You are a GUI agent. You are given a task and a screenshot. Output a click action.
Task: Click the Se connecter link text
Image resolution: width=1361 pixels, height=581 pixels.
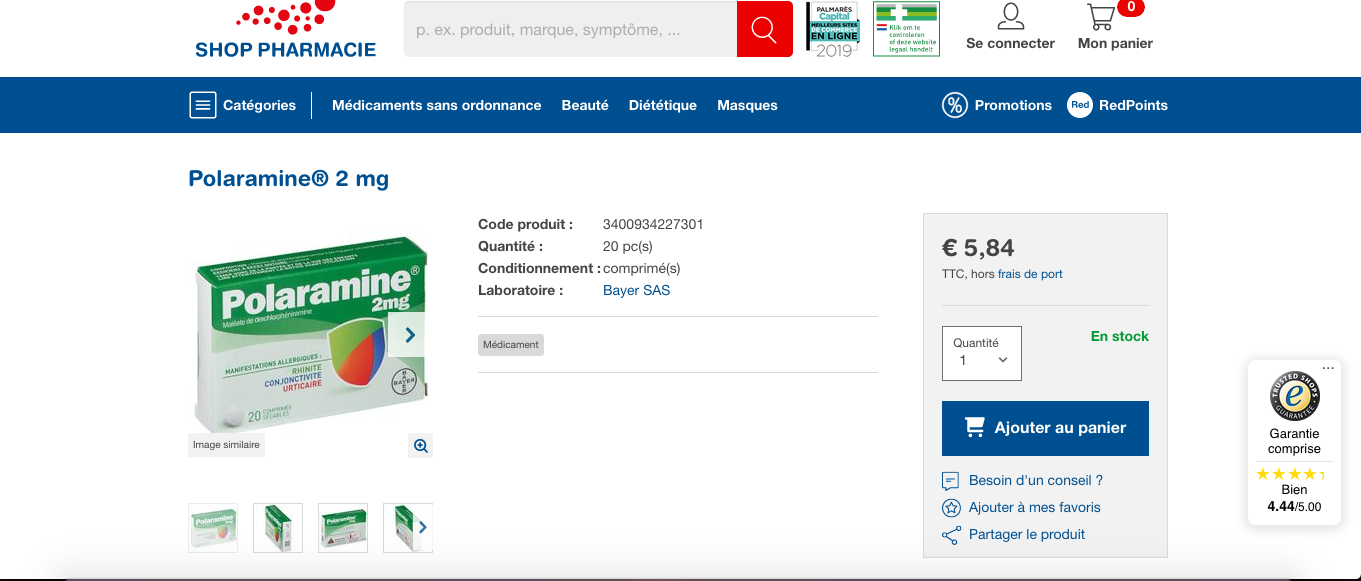[1010, 44]
